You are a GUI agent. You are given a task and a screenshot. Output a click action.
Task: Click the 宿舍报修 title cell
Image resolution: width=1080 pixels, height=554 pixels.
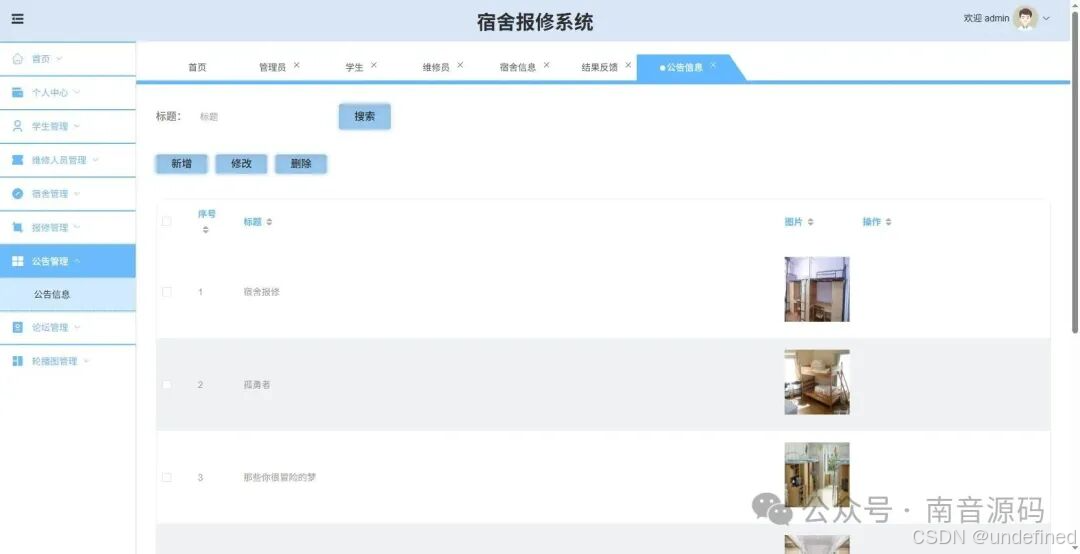(262, 292)
